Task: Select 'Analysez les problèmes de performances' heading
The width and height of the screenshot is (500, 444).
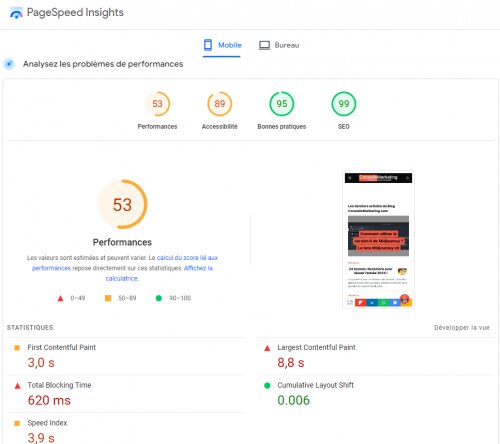Action: coord(103,64)
